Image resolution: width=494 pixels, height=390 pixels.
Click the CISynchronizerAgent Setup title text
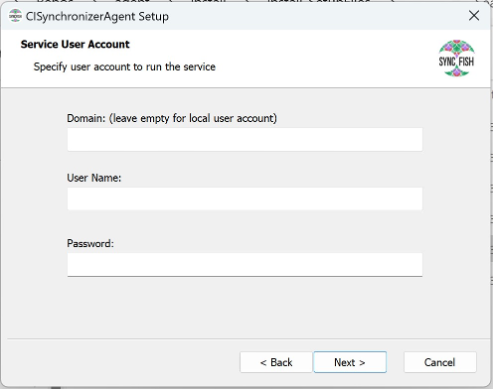coord(97,16)
